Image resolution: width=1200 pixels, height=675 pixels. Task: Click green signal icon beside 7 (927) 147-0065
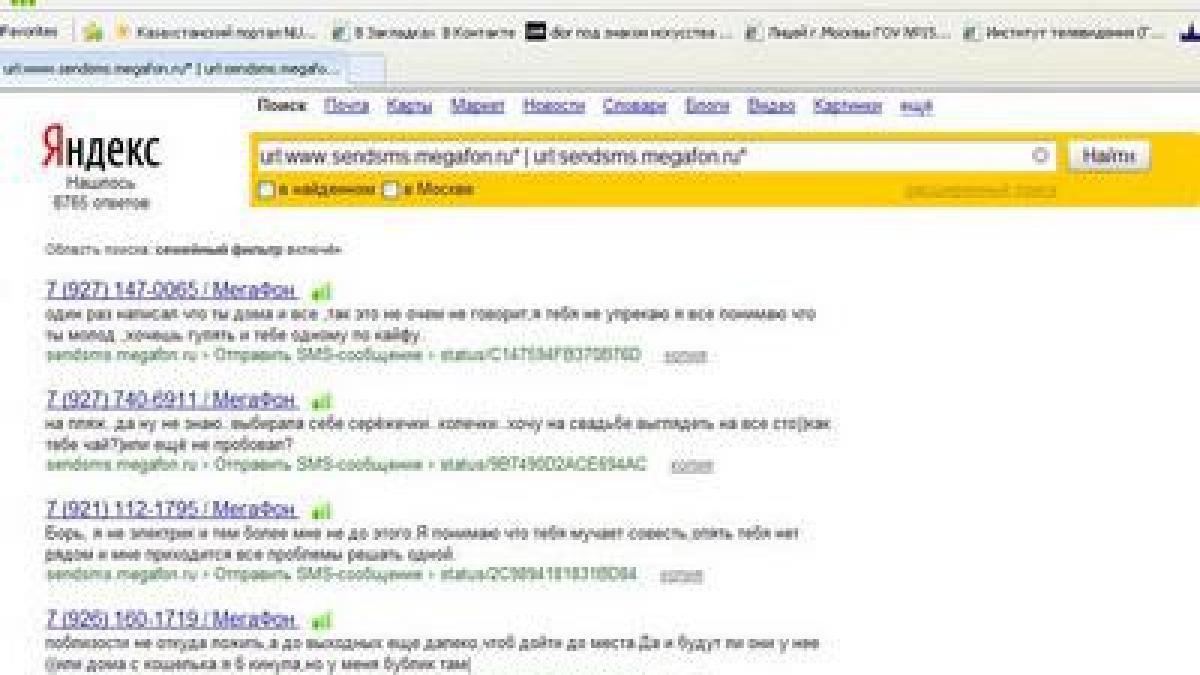[321, 292]
